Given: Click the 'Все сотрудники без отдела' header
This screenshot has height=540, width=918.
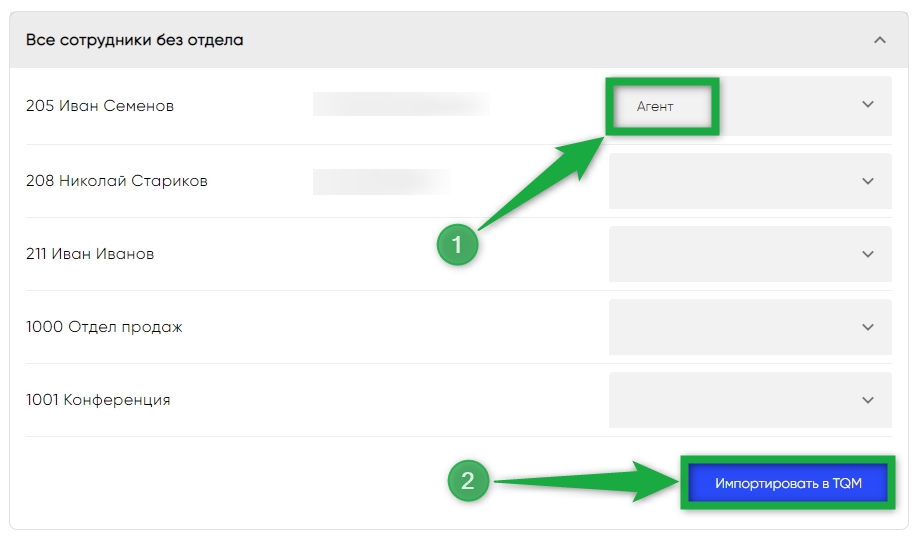Looking at the screenshot, I should [459, 40].
